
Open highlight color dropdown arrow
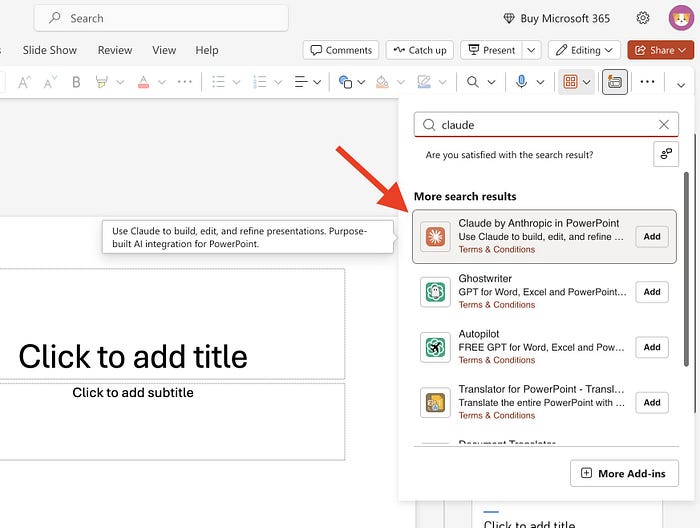120,82
